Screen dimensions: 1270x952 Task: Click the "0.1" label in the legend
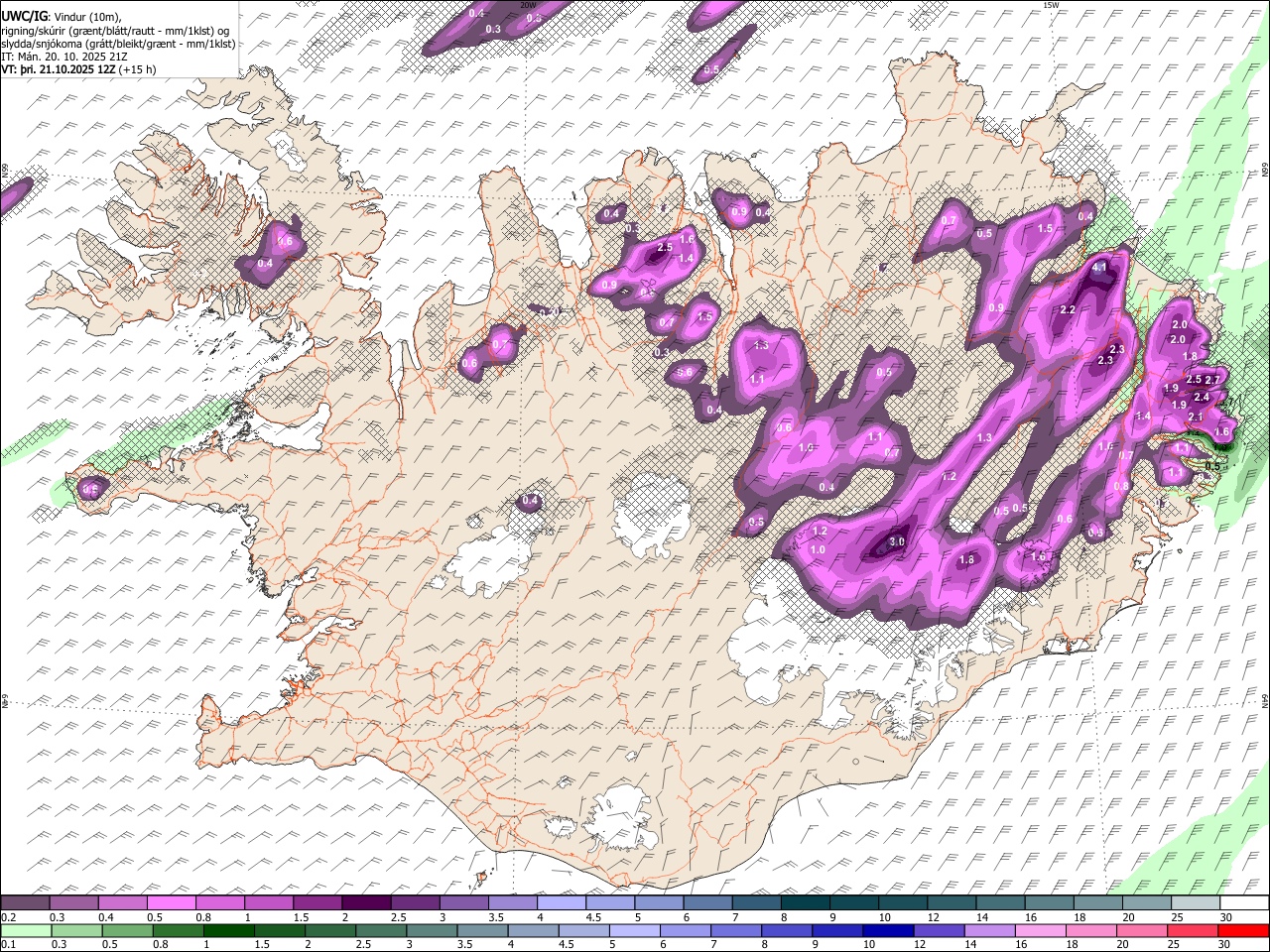tap(8, 945)
